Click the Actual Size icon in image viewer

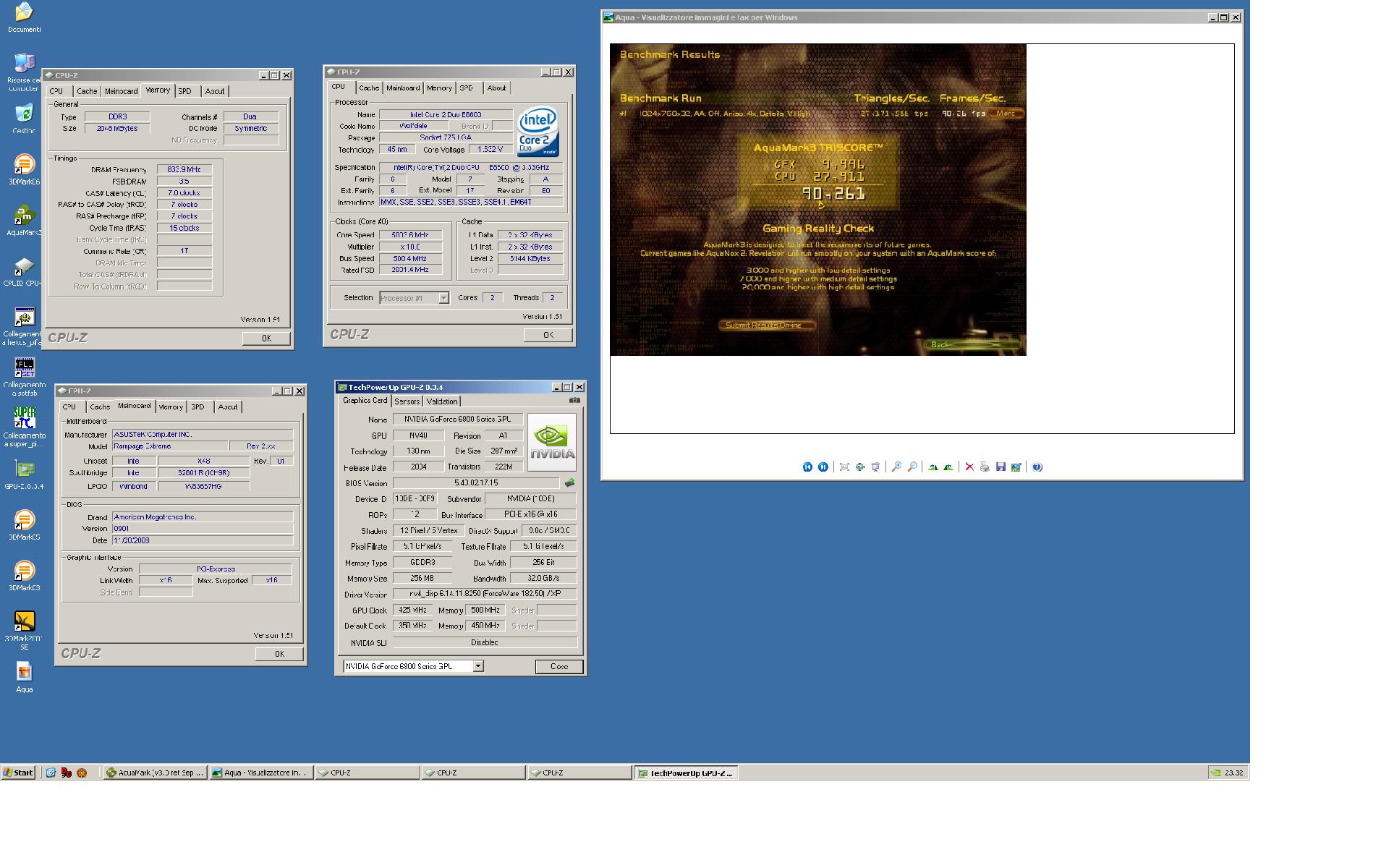[860, 467]
